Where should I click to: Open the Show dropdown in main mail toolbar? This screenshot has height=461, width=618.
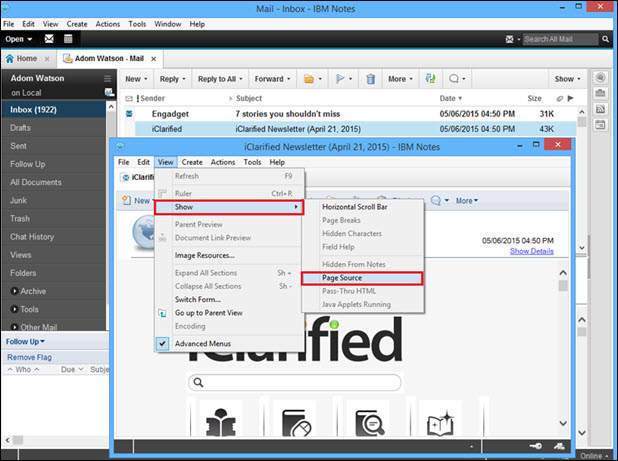tap(567, 79)
